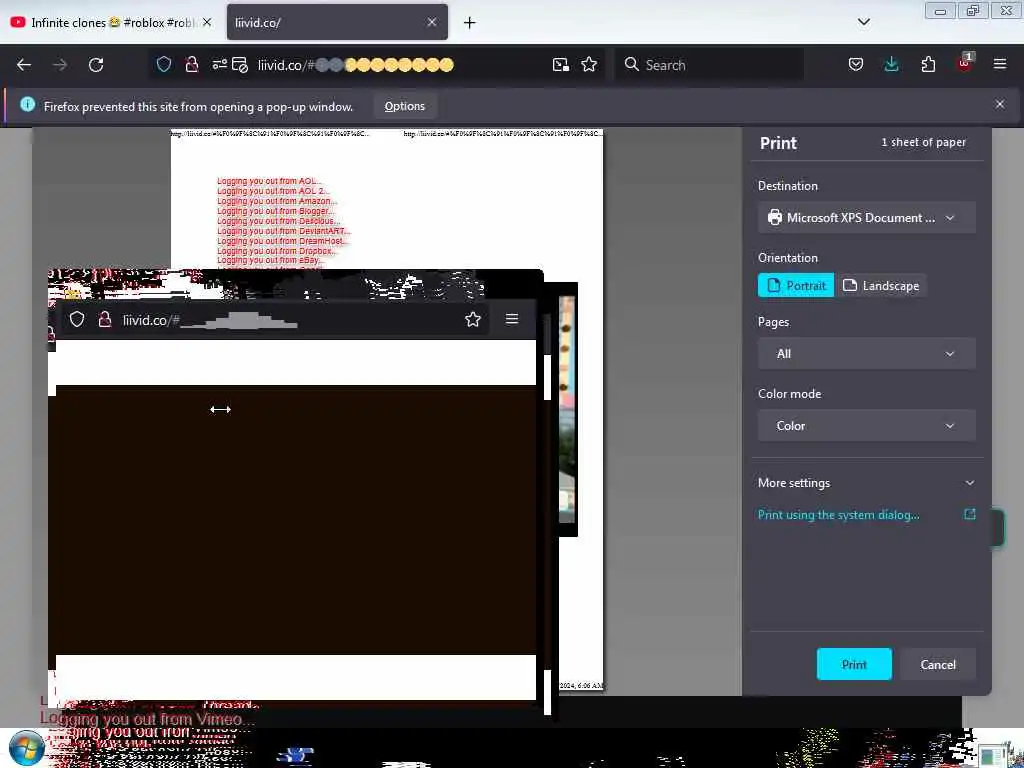This screenshot has width=1024, height=768.
Task: Click 'Logging you out from Amazon...' text in preview
Action: coord(277,201)
